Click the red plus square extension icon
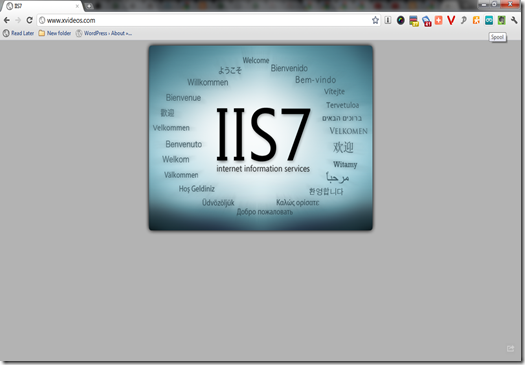 (439, 20)
